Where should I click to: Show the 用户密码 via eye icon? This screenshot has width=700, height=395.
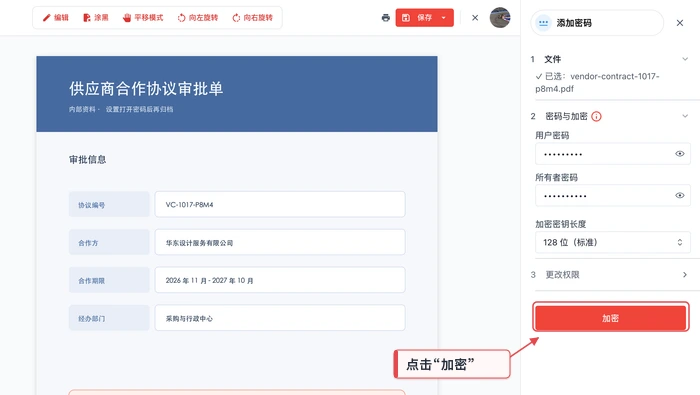[x=679, y=154]
